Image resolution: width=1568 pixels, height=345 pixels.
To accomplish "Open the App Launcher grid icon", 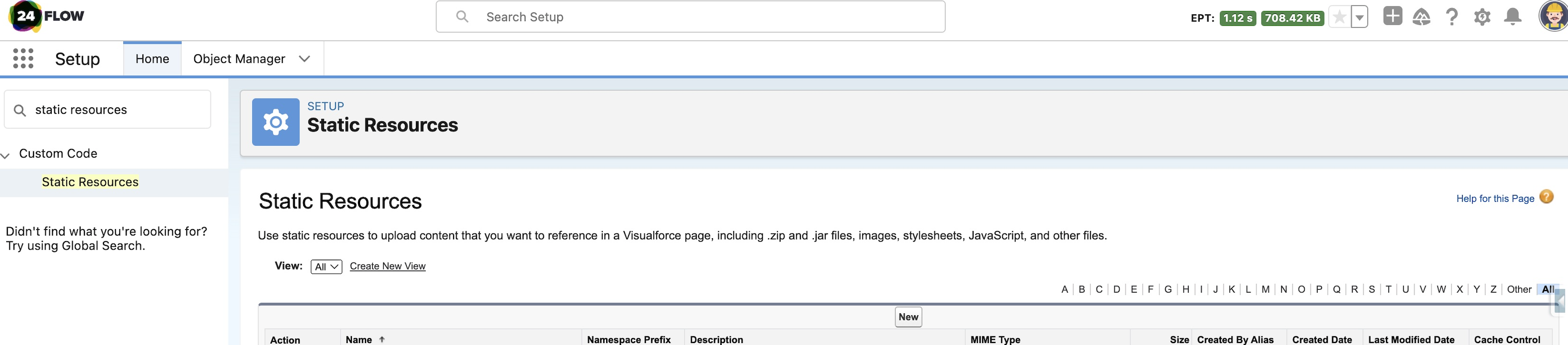I will point(23,58).
